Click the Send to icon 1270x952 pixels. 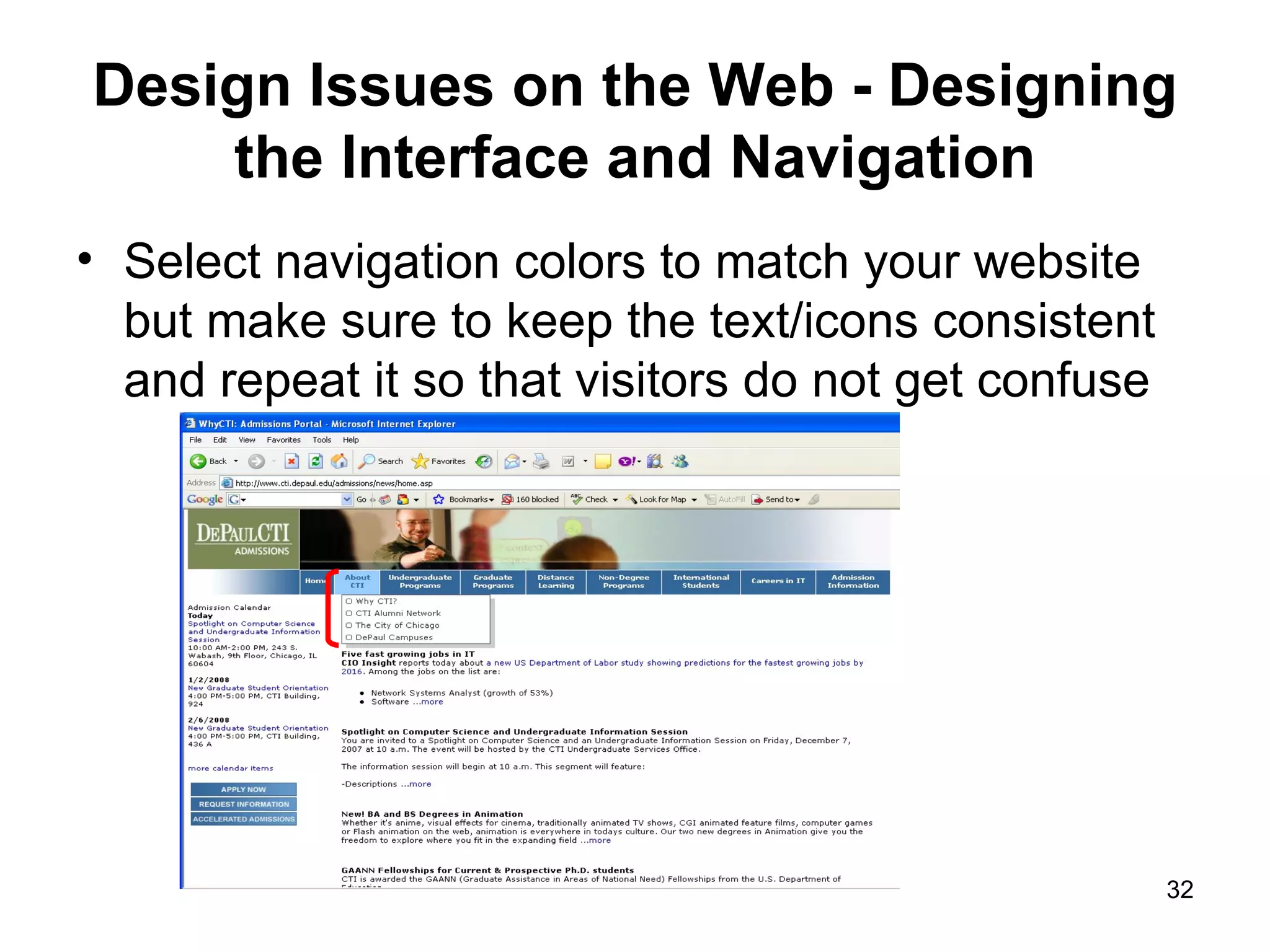click(x=757, y=500)
